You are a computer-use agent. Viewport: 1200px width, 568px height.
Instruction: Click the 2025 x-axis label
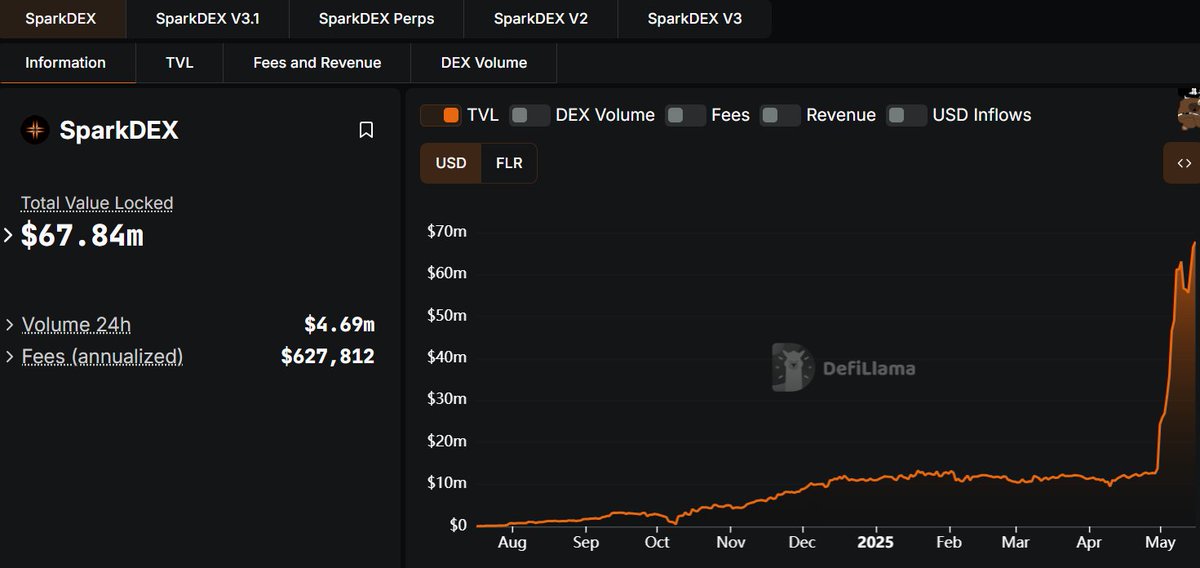[875, 543]
